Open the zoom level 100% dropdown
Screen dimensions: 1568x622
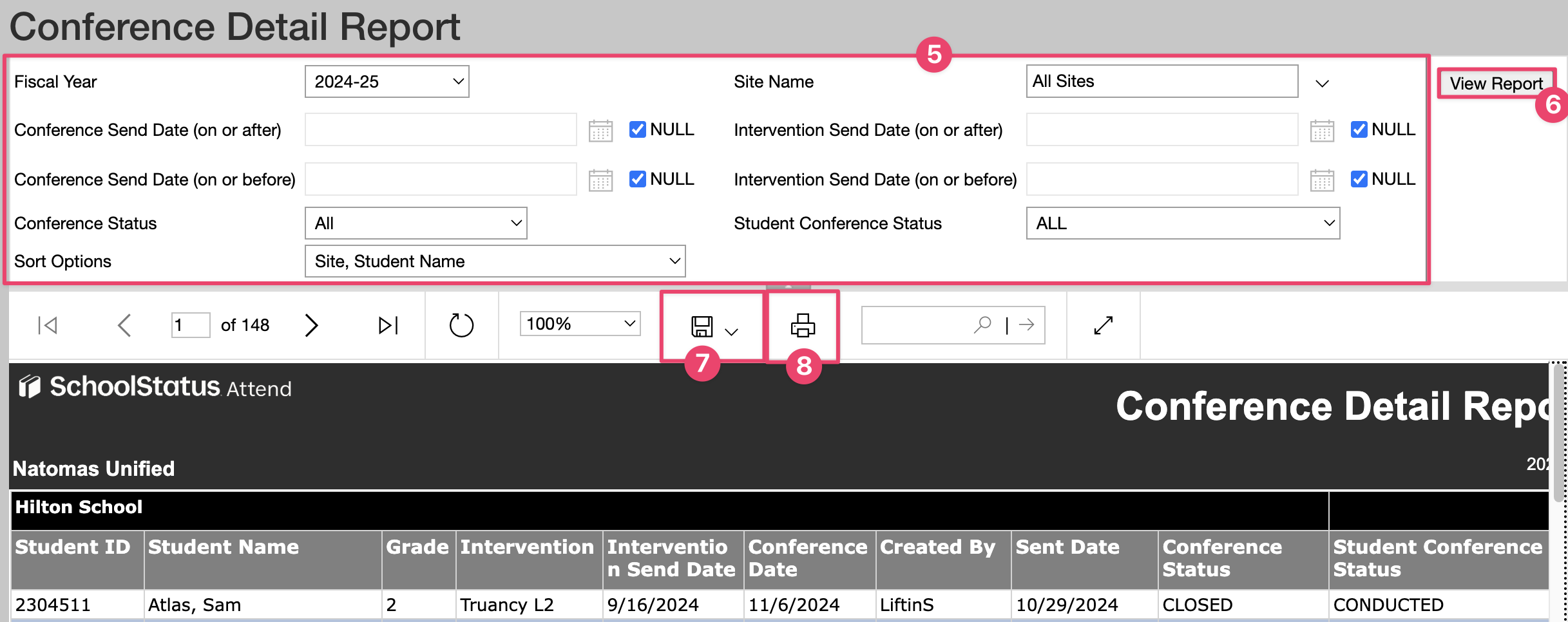(580, 323)
